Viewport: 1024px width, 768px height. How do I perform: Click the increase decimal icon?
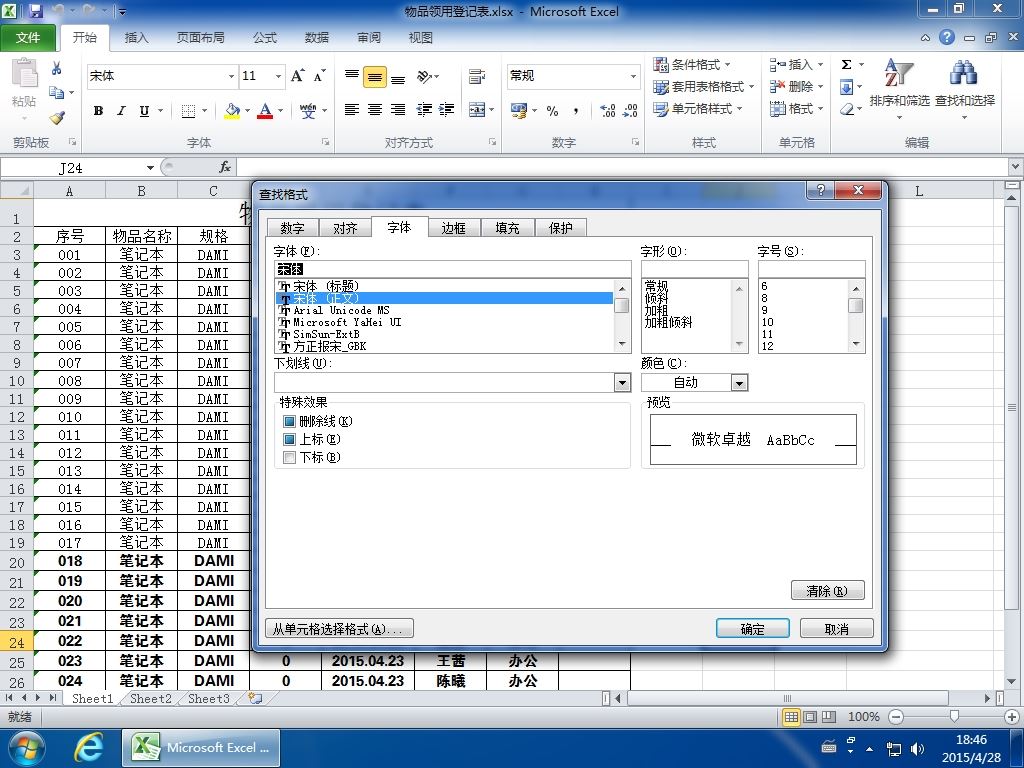tap(607, 111)
